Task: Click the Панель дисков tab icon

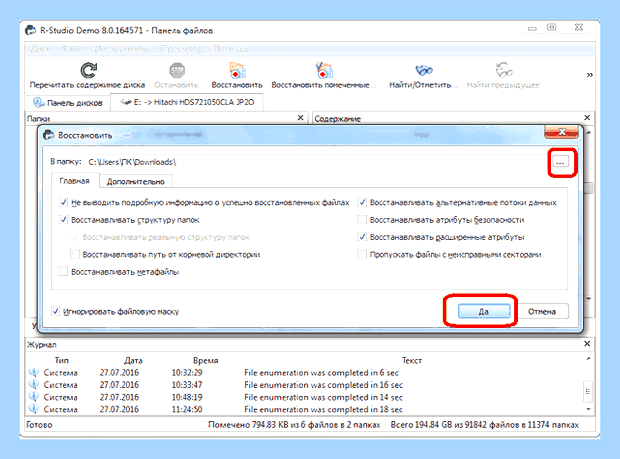Action: click(38, 102)
